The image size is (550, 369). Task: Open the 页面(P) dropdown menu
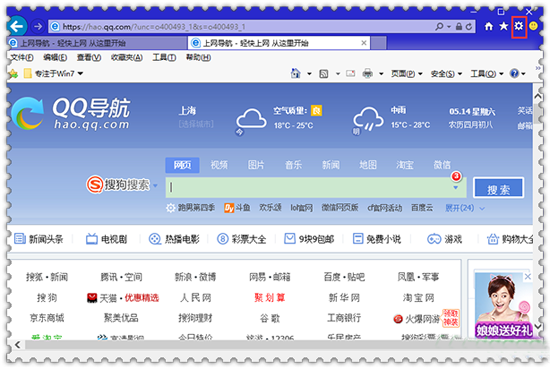[x=407, y=74]
